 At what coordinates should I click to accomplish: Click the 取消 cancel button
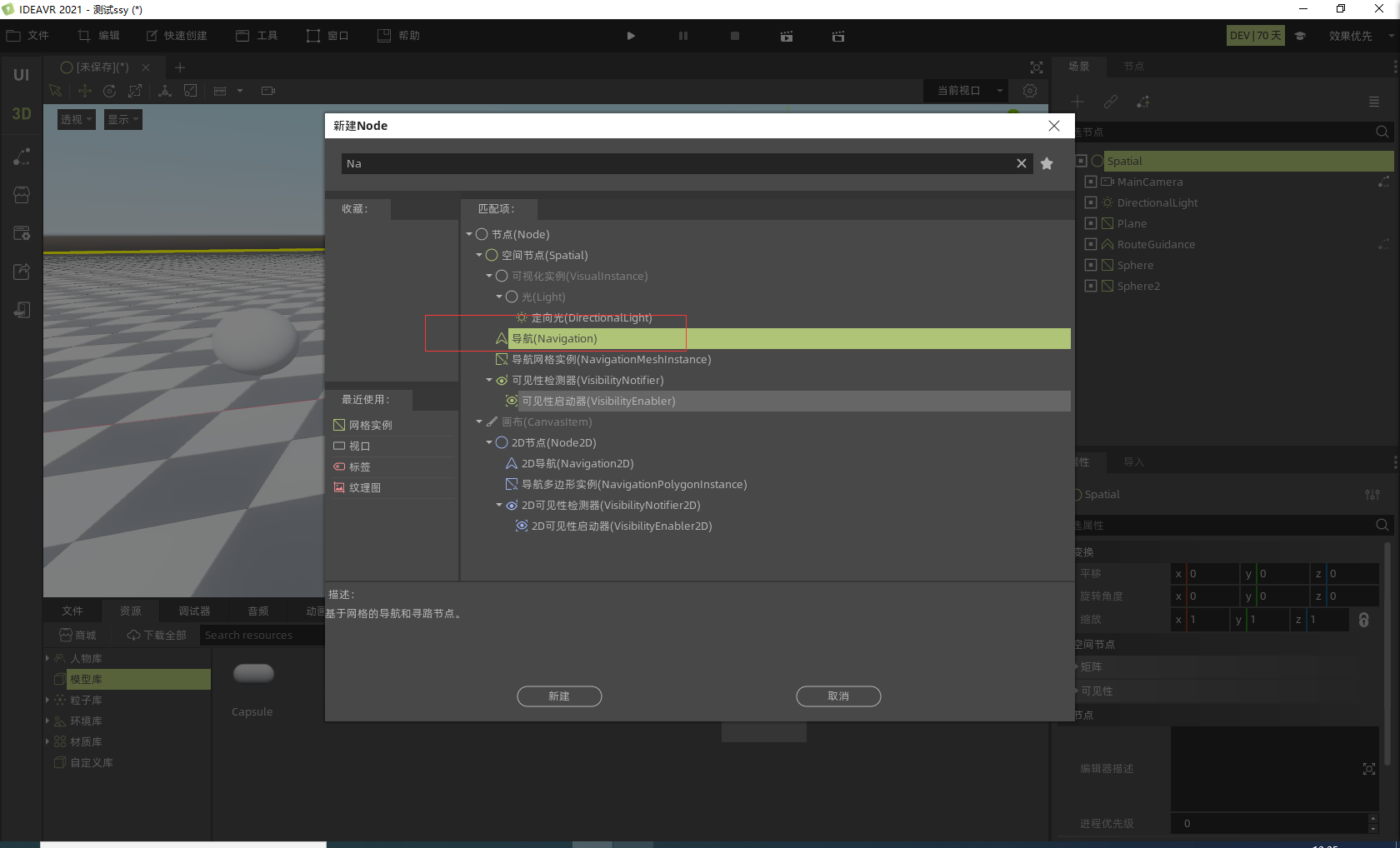(x=838, y=696)
